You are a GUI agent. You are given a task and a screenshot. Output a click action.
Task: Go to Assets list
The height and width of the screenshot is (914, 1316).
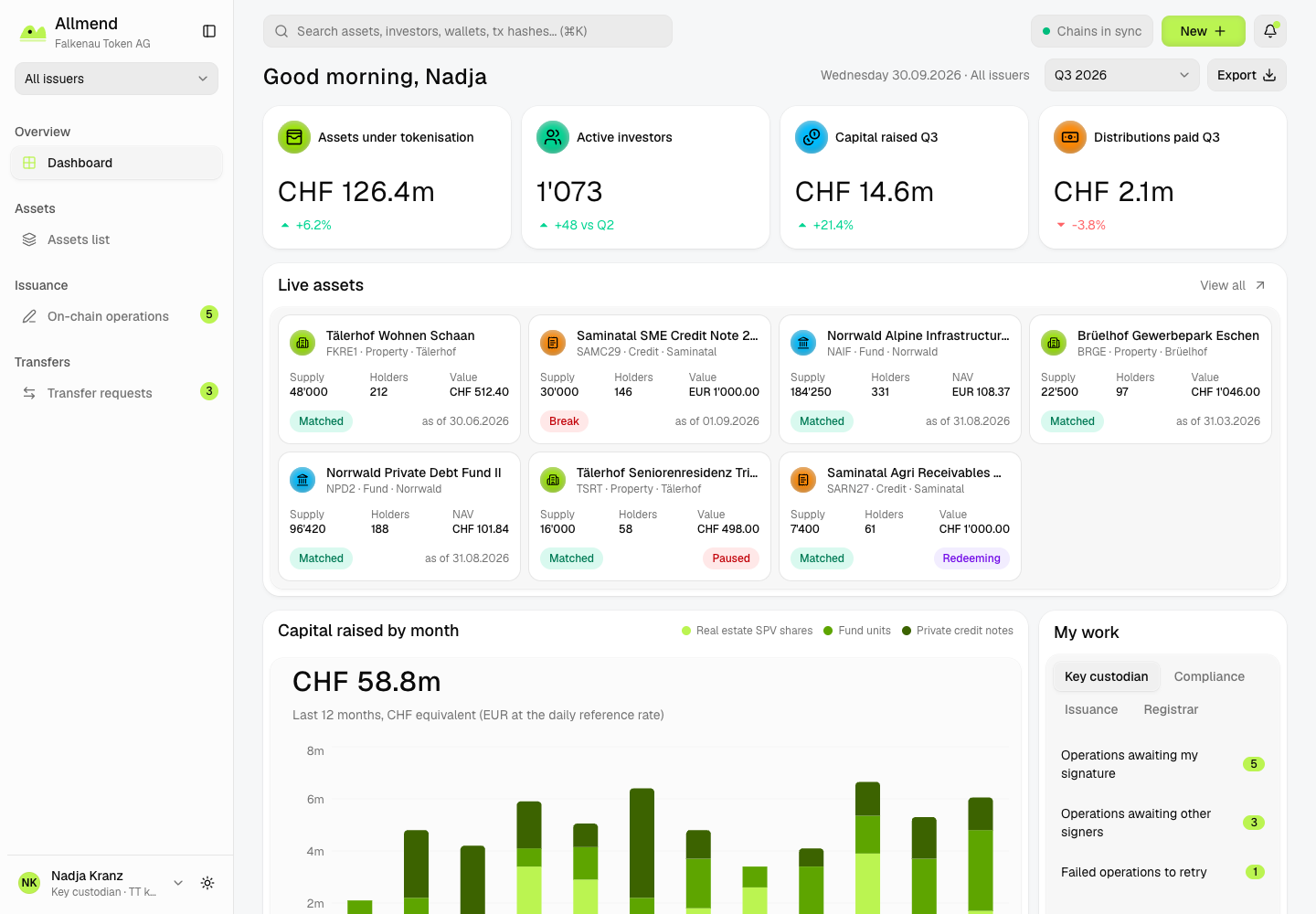coord(116,239)
